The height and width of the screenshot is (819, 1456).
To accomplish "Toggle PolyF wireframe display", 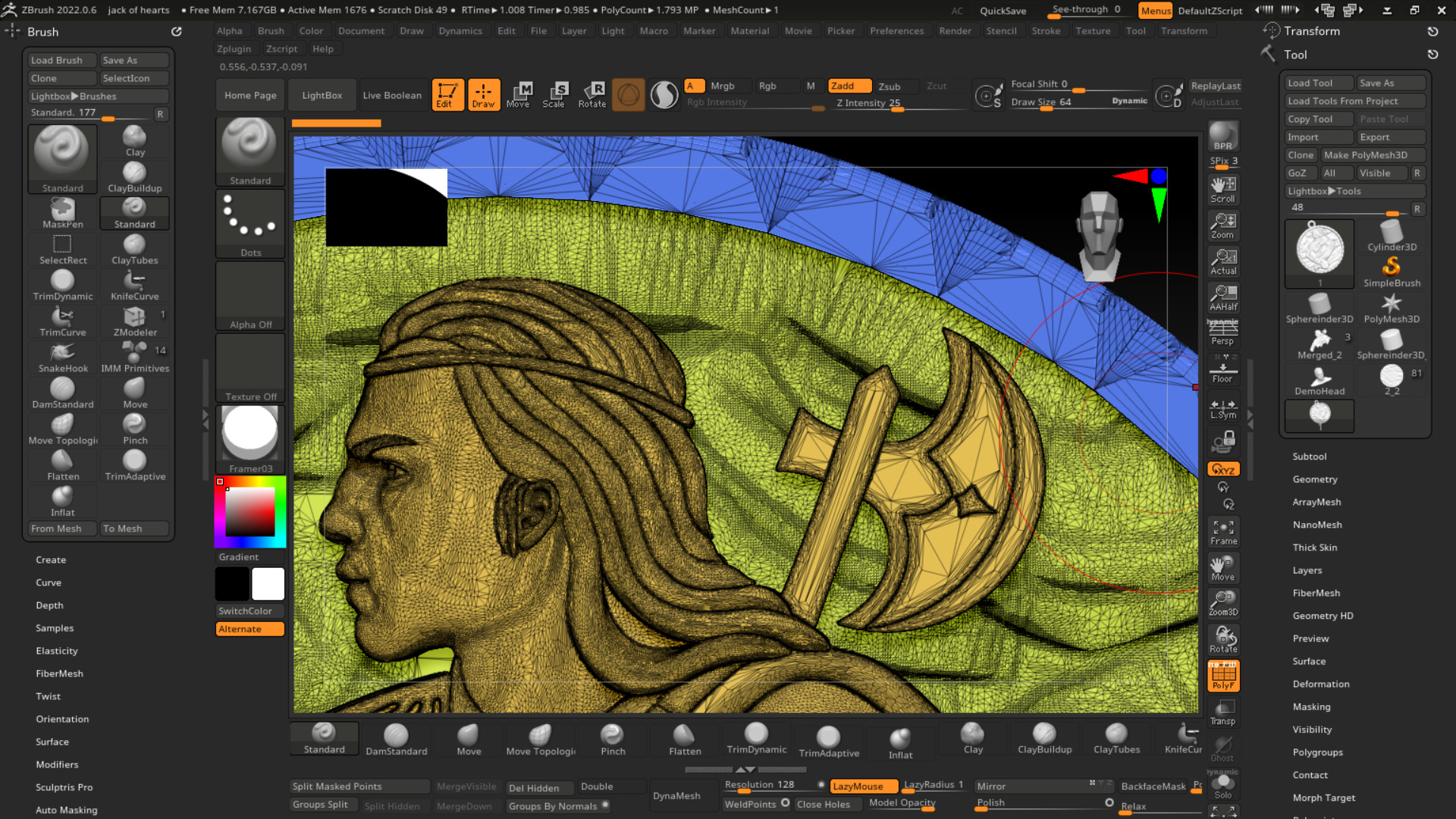I will pyautogui.click(x=1222, y=675).
